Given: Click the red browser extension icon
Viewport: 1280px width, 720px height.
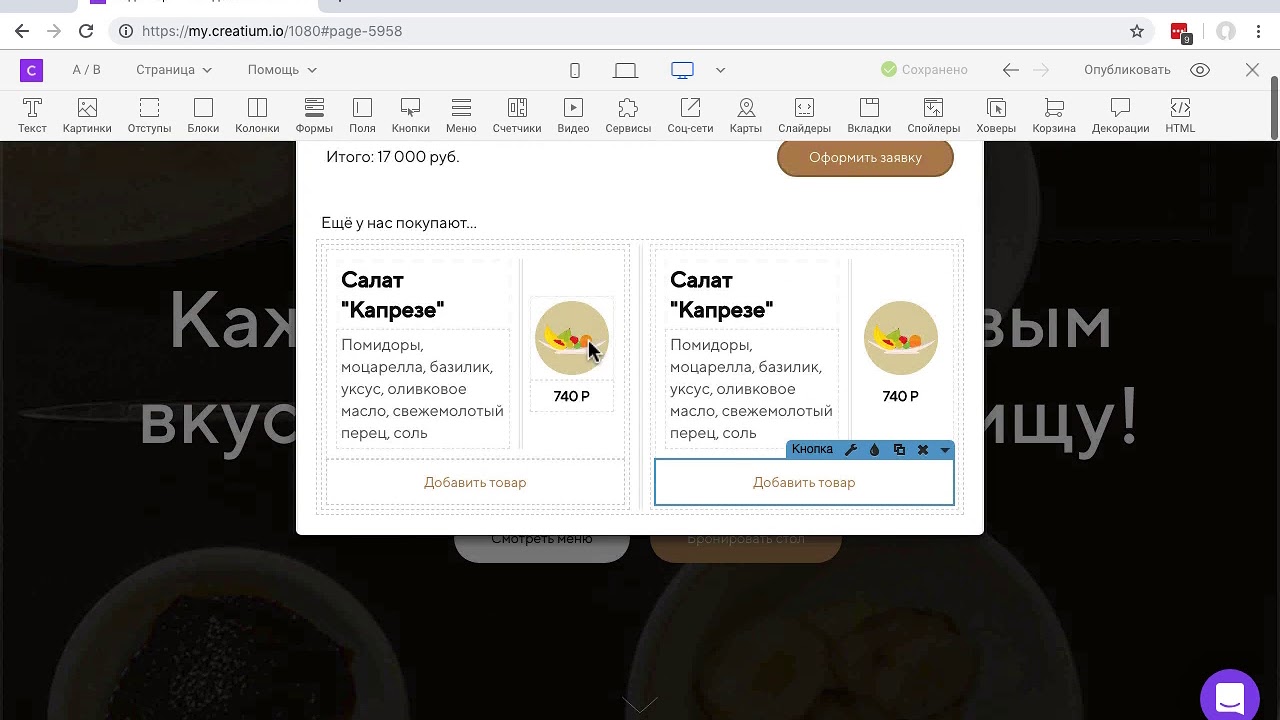Looking at the screenshot, I should 1180,32.
